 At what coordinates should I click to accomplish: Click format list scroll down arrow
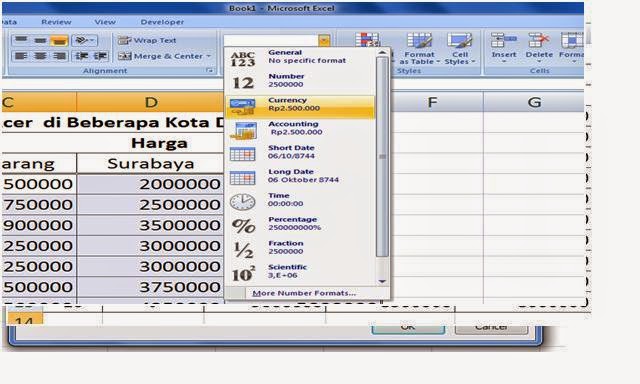pyautogui.click(x=382, y=281)
